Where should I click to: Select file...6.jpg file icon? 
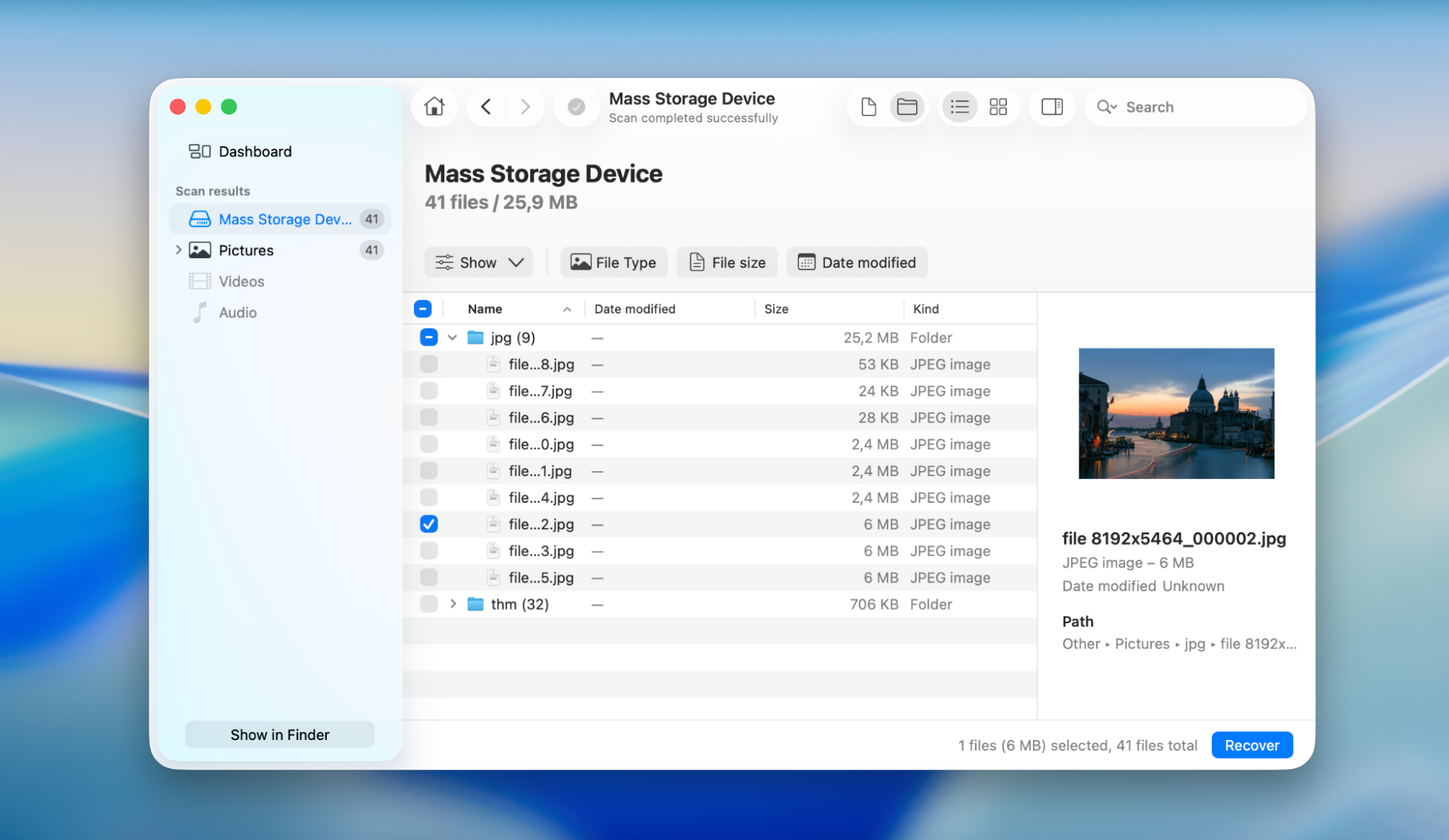pyautogui.click(x=494, y=418)
